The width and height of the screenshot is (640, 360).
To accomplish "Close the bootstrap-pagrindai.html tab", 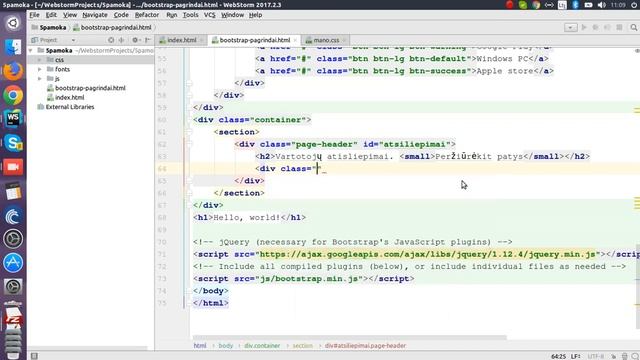I will (x=295, y=40).
